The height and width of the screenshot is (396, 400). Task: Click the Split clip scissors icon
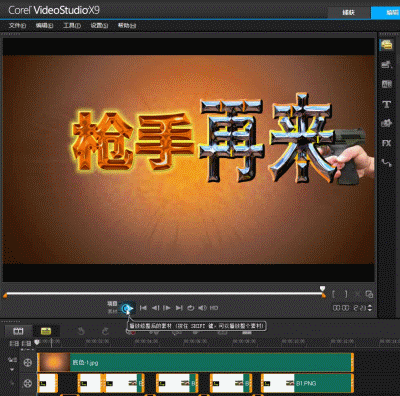click(358, 294)
